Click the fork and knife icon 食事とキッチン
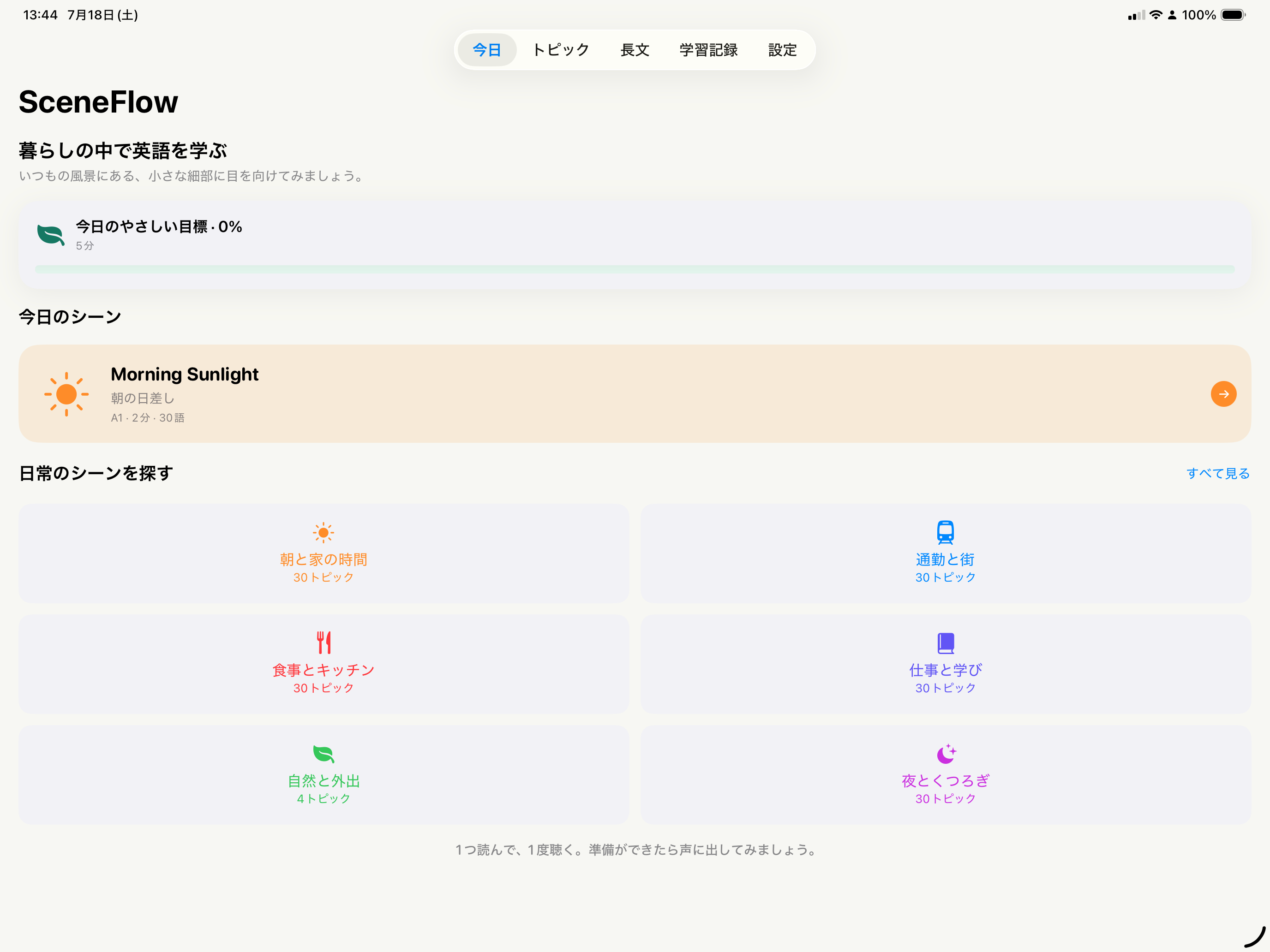The width and height of the screenshot is (1270, 952). 324,643
